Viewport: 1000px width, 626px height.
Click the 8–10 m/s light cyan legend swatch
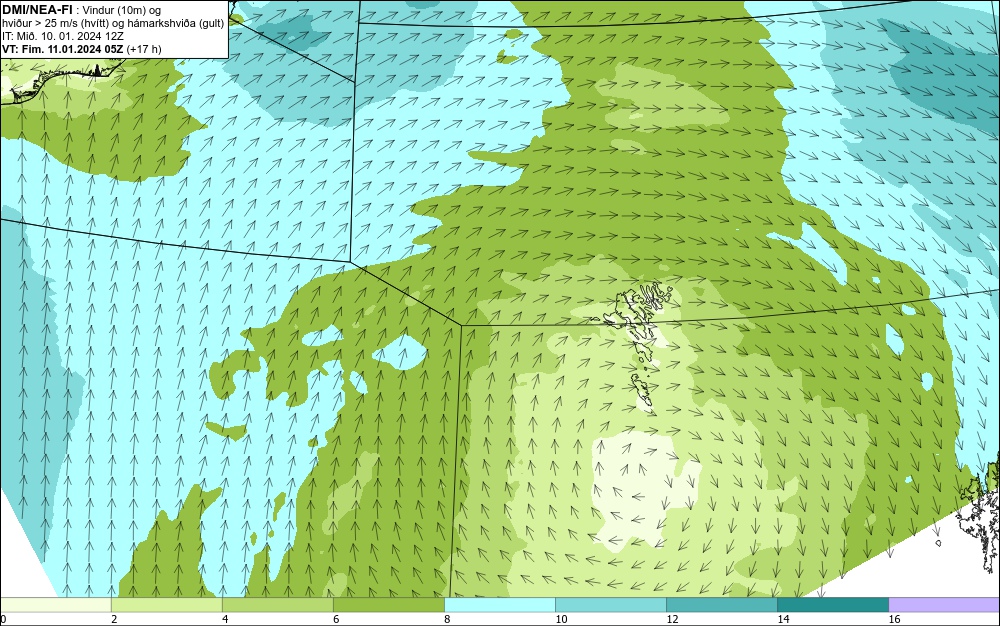(499, 605)
